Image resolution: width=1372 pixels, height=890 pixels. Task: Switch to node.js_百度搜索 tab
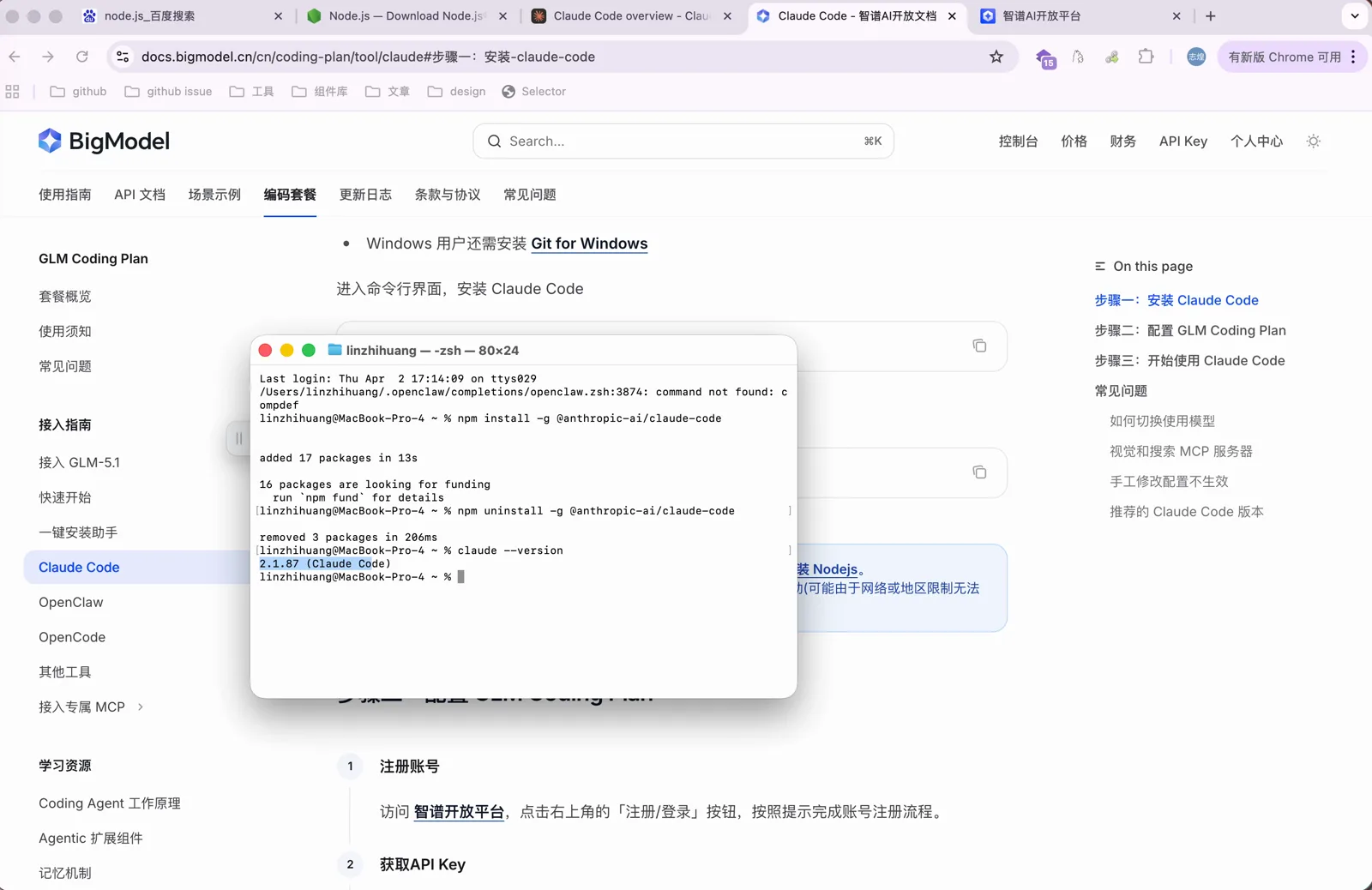[182, 16]
